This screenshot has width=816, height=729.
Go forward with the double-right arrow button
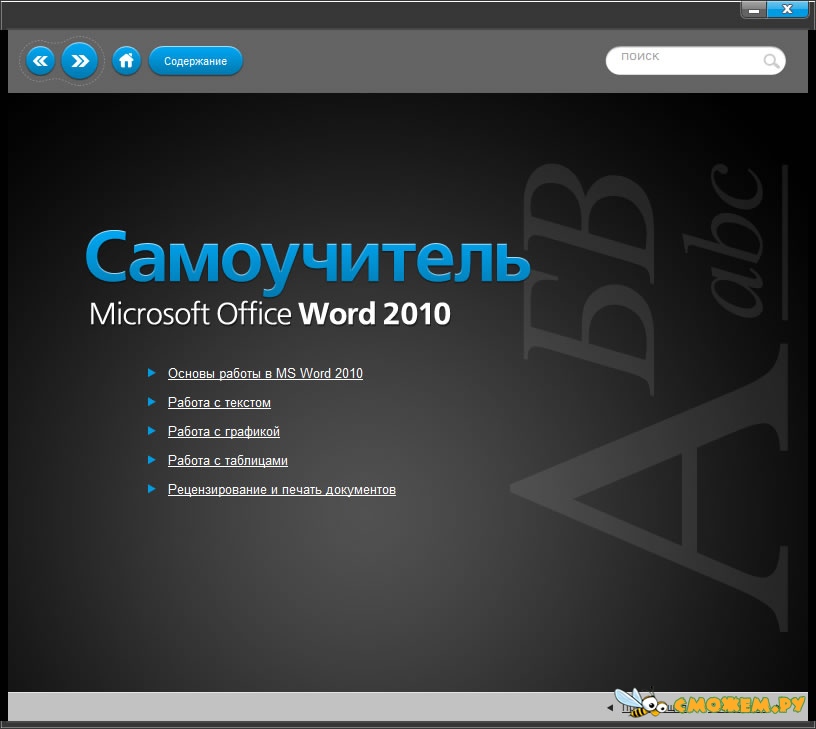(x=80, y=61)
